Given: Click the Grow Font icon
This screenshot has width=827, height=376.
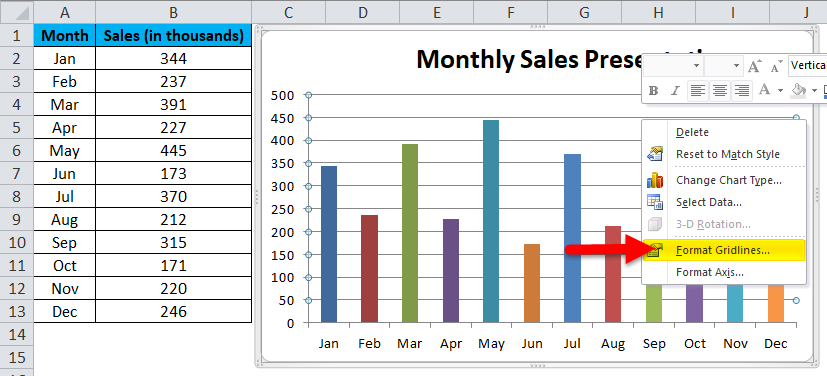Looking at the screenshot, I should tap(754, 66).
